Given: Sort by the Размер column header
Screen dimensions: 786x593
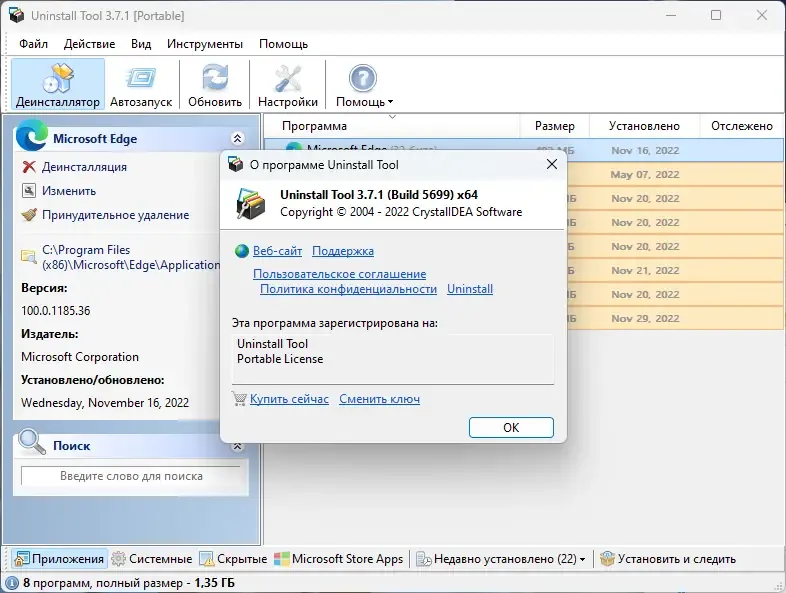Looking at the screenshot, I should click(554, 126).
